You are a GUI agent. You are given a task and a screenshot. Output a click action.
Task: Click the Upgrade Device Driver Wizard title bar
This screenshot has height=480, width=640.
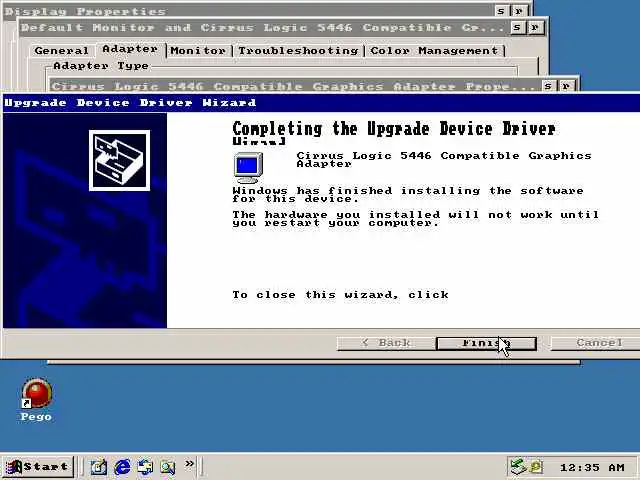(x=321, y=103)
